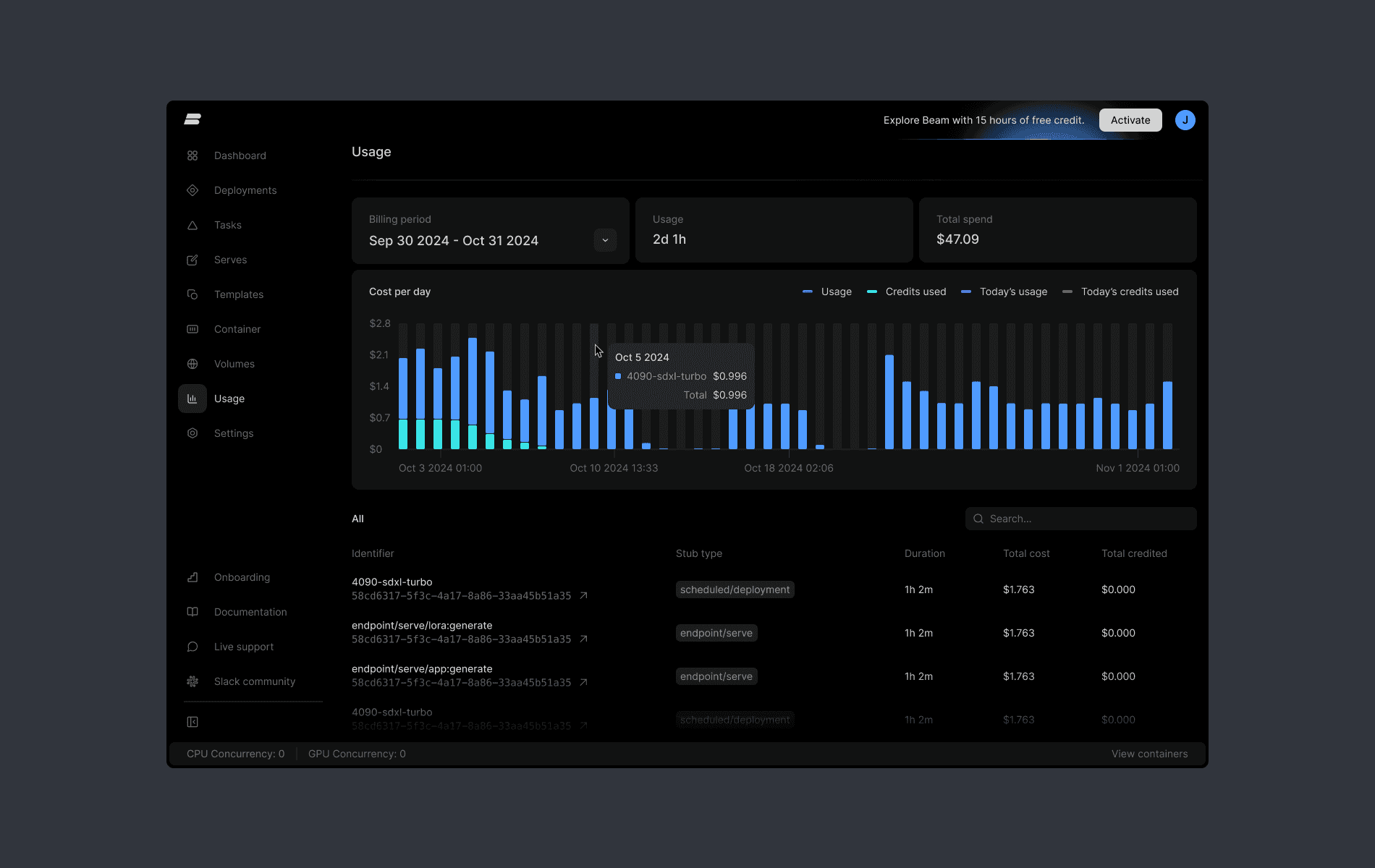Click the Live support chat icon
This screenshot has width=1375, height=868.
click(x=192, y=647)
